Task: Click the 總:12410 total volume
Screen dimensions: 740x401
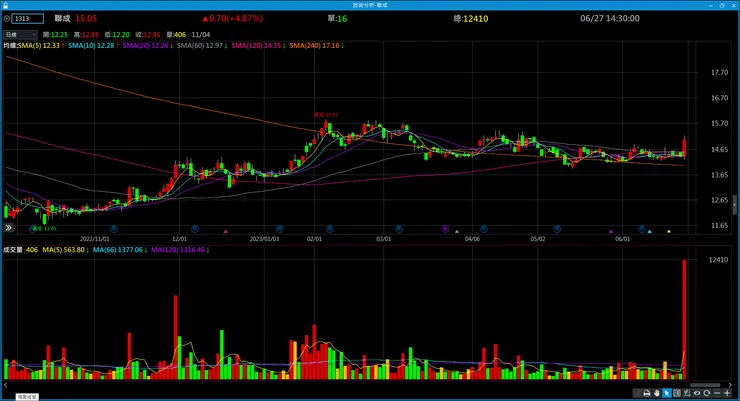Action: coord(471,18)
